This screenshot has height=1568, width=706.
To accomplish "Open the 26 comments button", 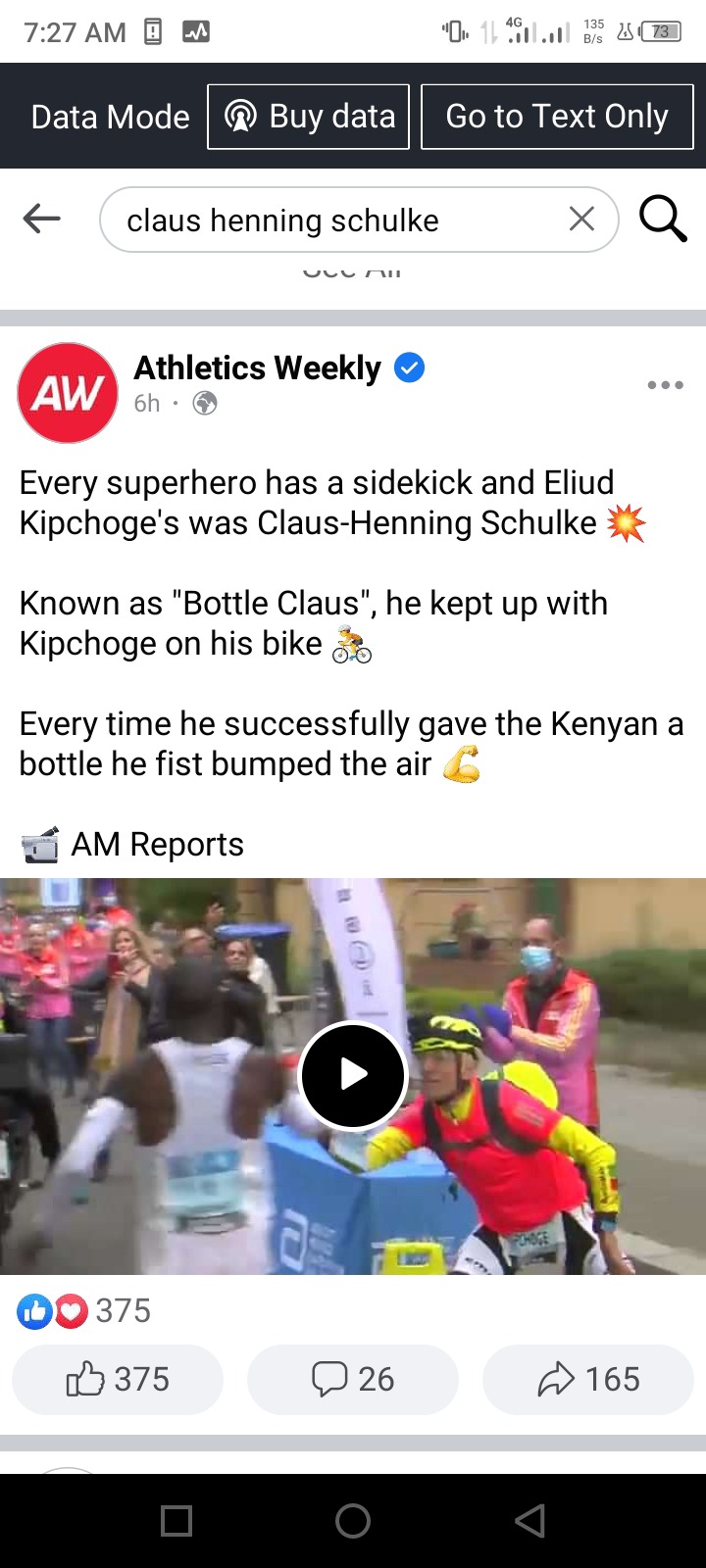I will coord(353,1379).
